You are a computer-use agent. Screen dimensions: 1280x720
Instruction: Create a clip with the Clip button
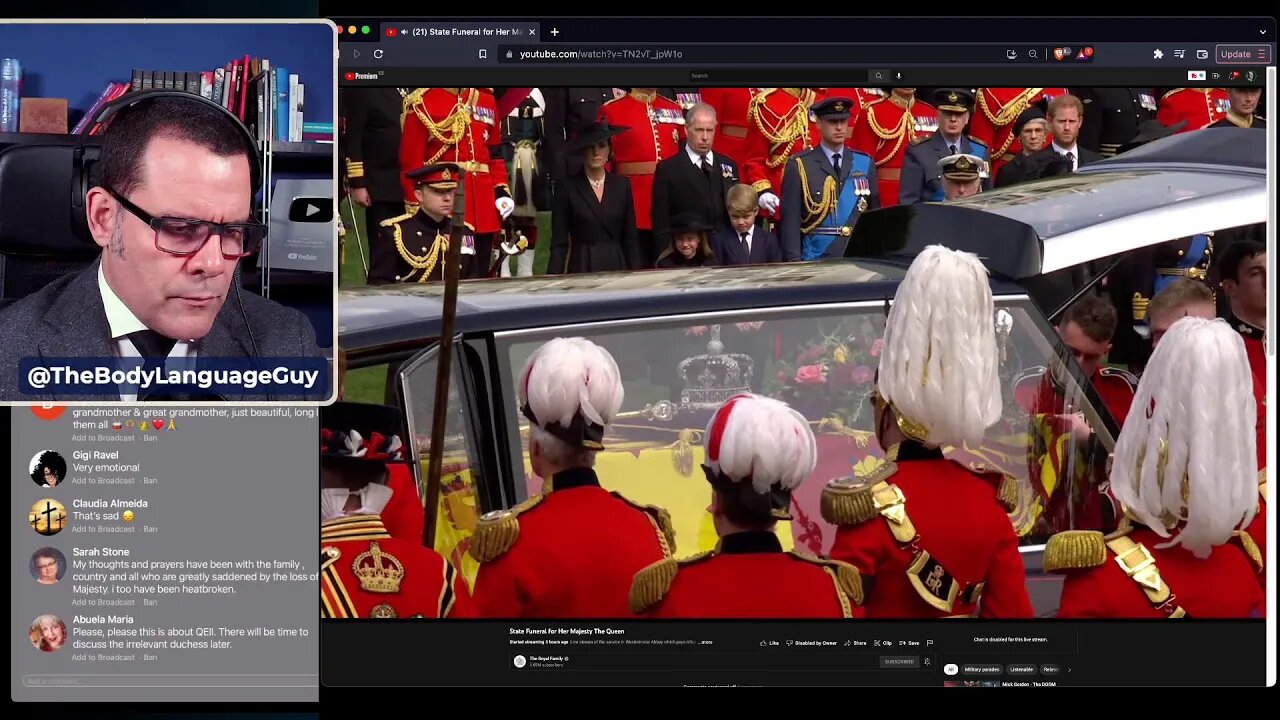(x=883, y=643)
